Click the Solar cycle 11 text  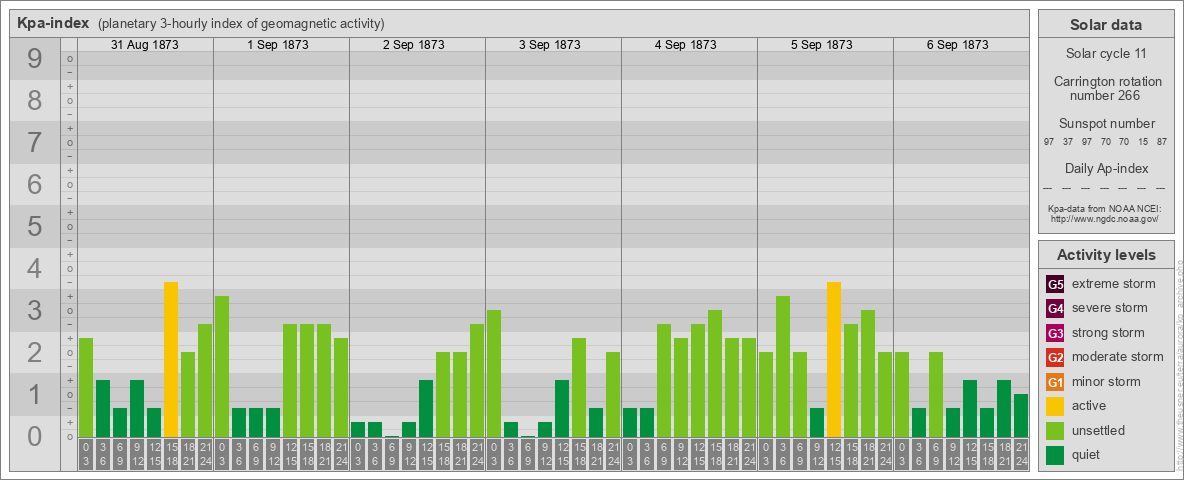click(x=1106, y=54)
